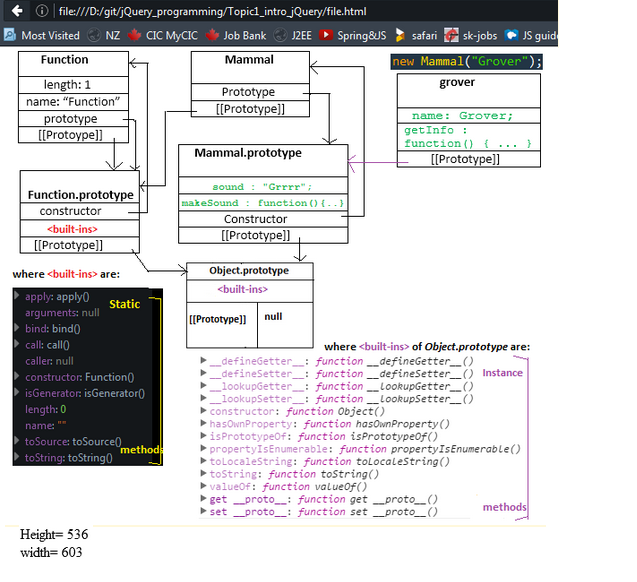Expand the hasOwnProperty property
Screen dimensions: 637x582
tap(204, 423)
